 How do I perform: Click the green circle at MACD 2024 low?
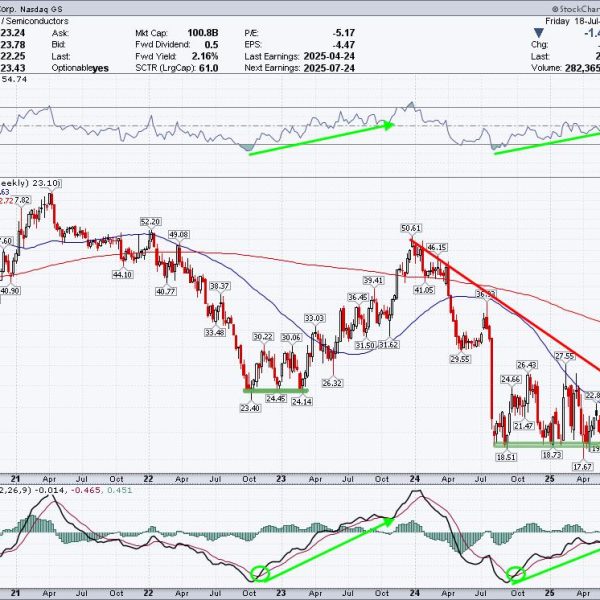515,574
